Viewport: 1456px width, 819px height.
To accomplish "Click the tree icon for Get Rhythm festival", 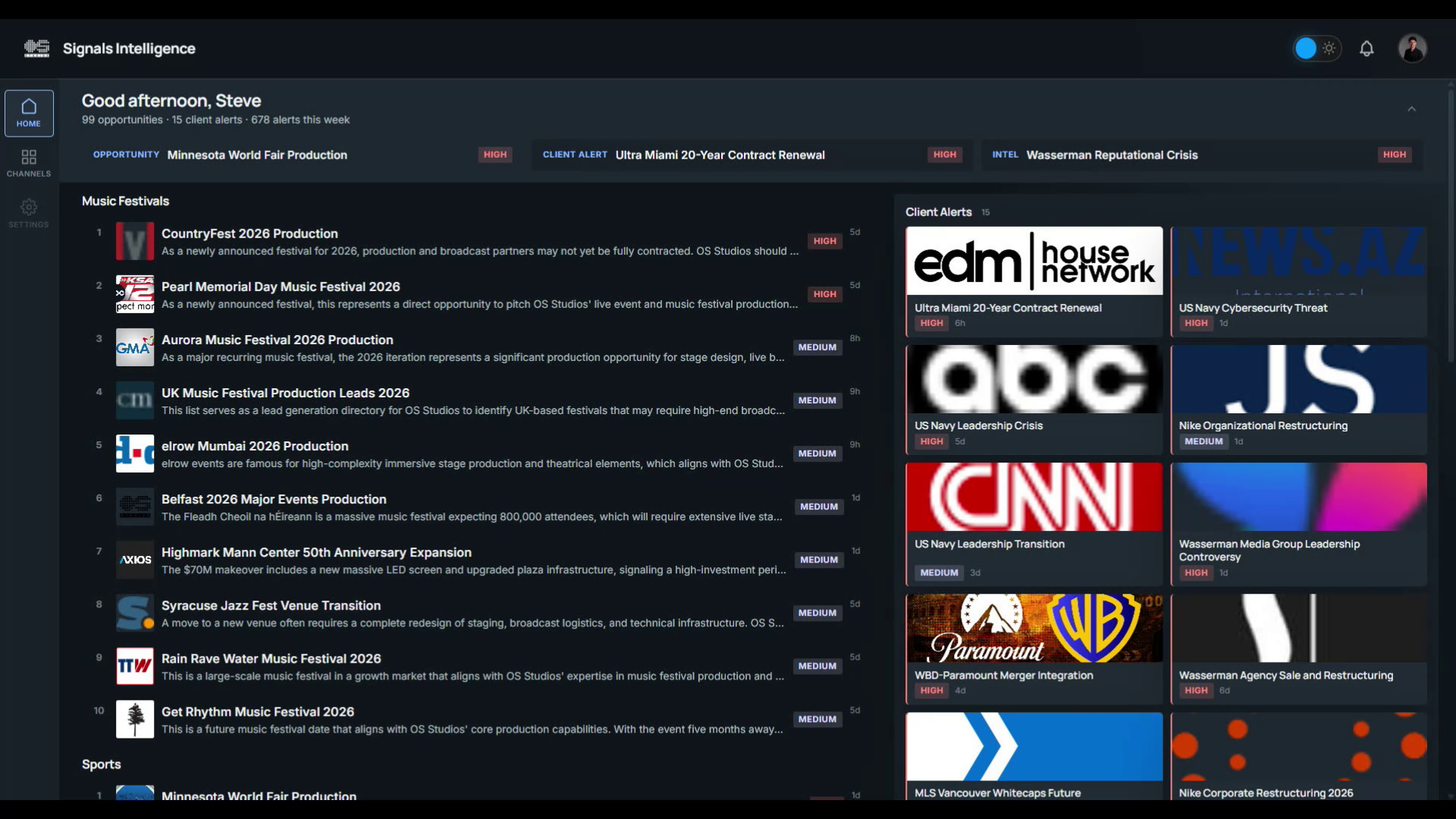I will (135, 719).
